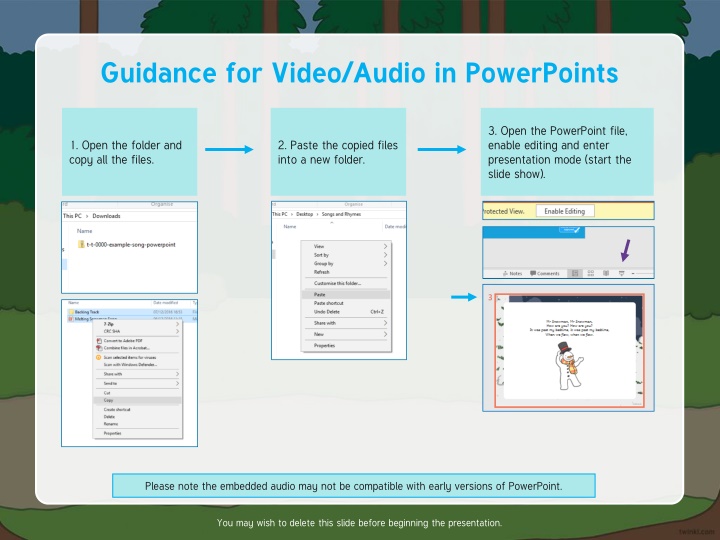Expand the 7-Zip submenu
The image size is (720, 540).
coord(137,324)
